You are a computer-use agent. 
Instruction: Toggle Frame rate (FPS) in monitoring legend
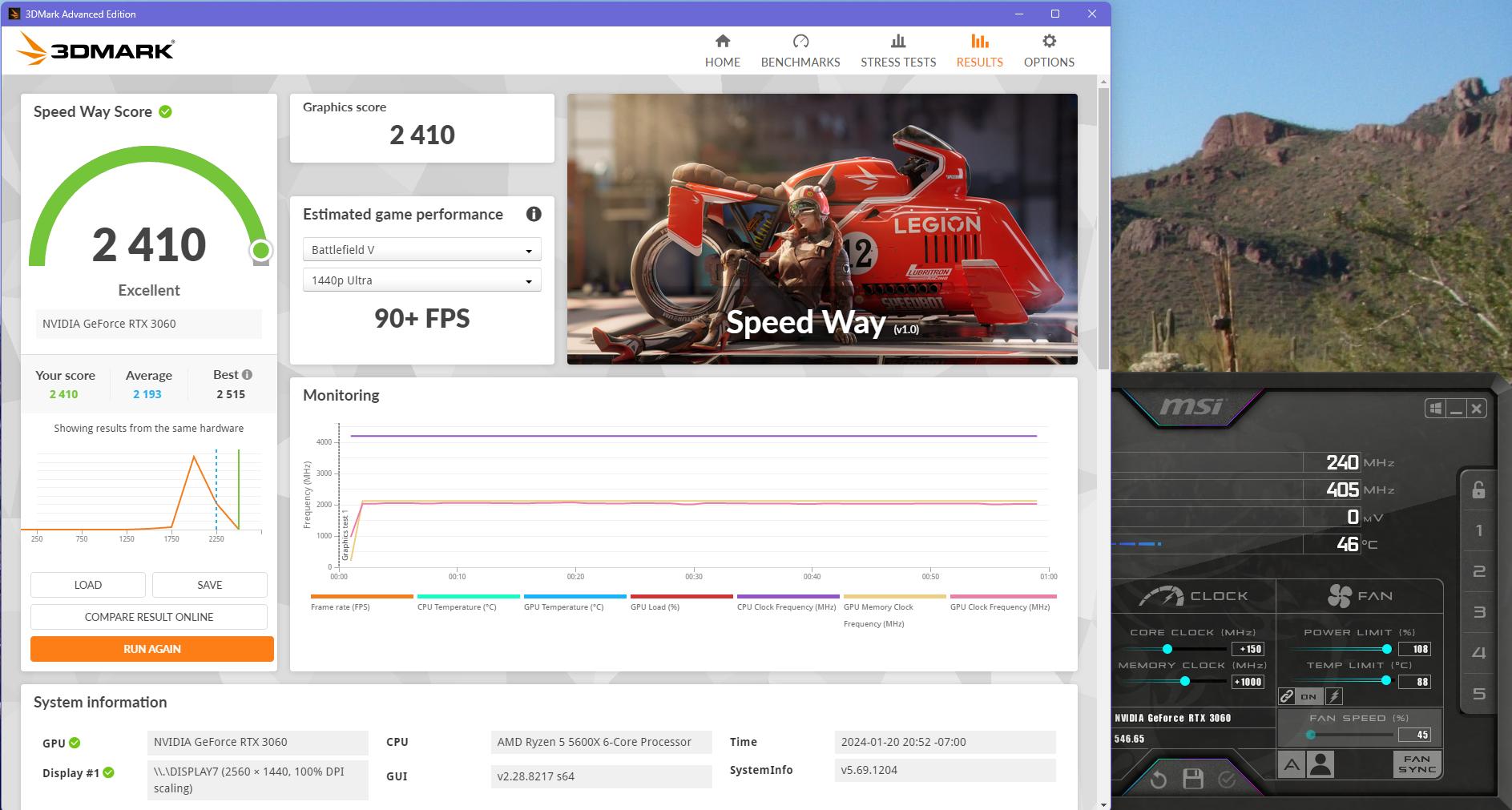[361, 602]
